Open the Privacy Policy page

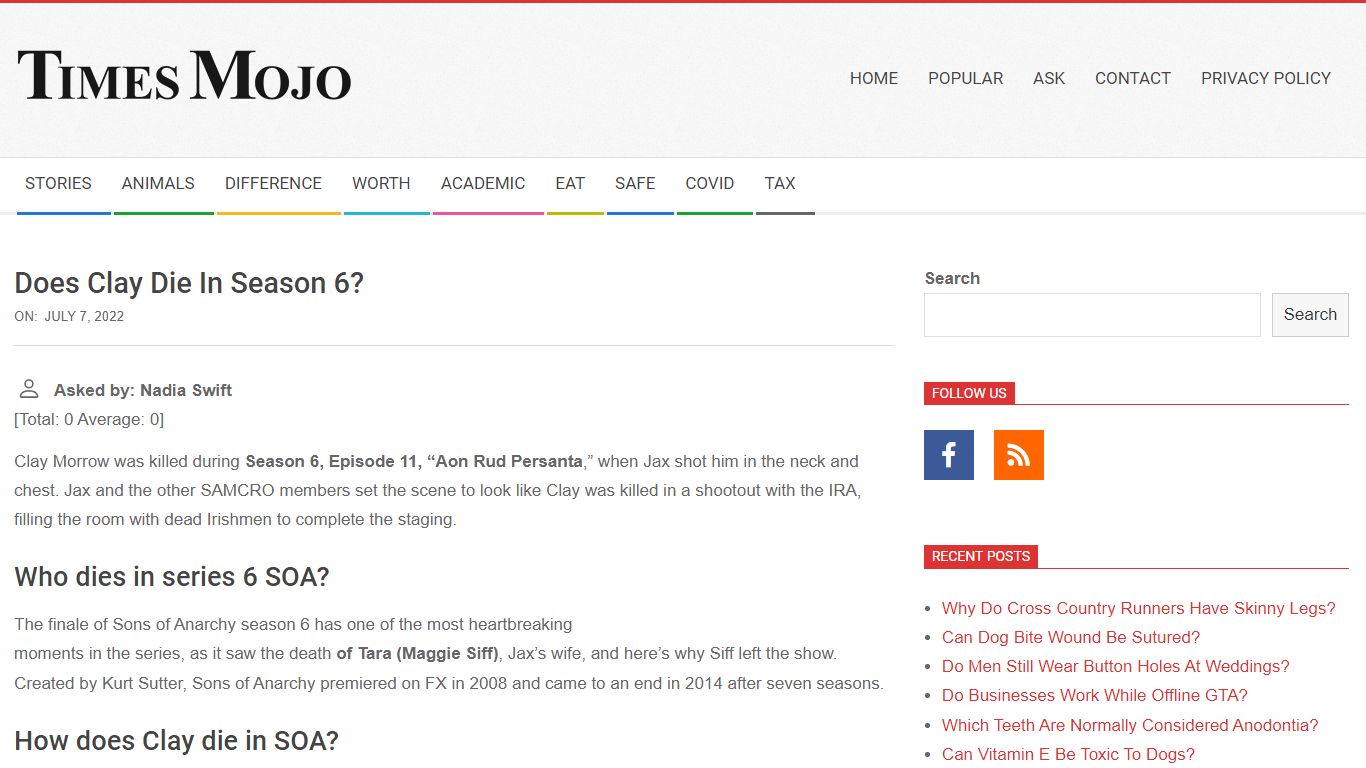[x=1266, y=78]
